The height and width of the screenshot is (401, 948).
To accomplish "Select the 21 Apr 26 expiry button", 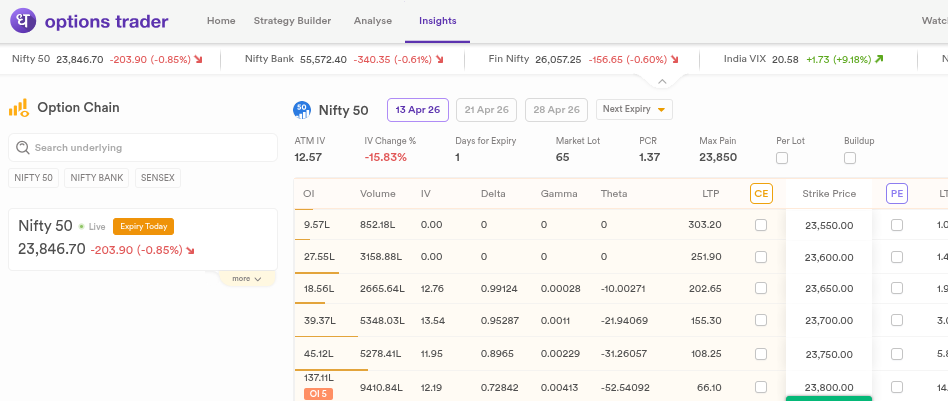I will coord(487,109).
